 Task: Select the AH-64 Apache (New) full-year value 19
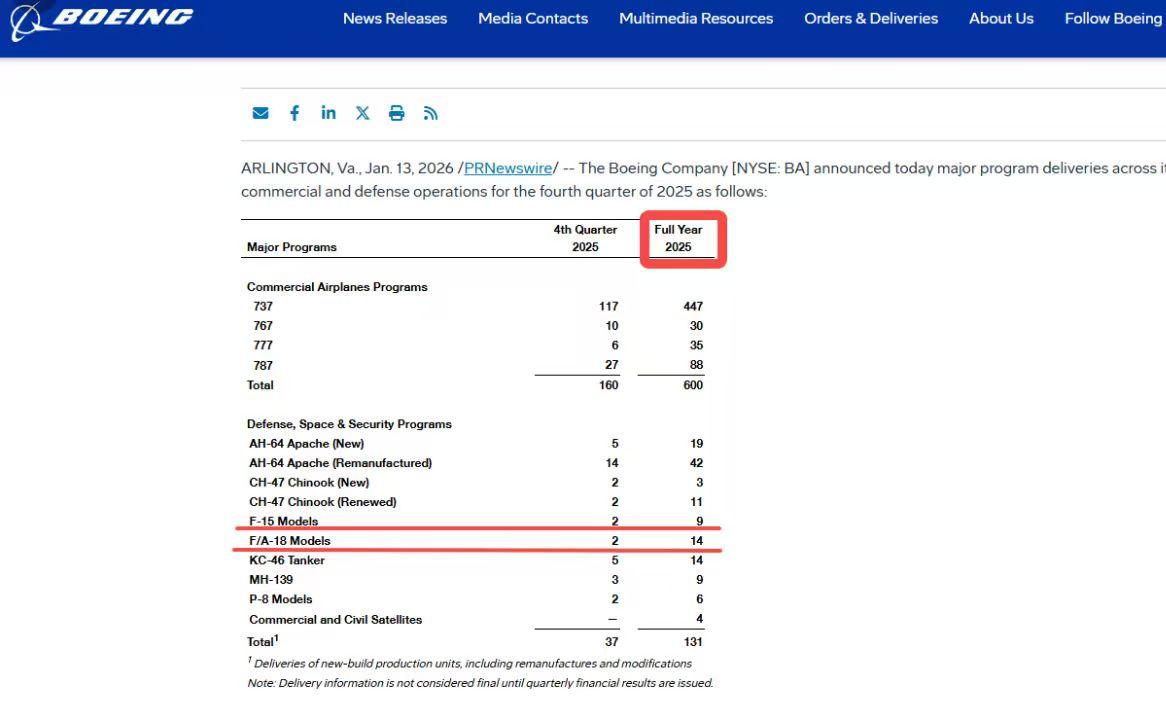[696, 443]
